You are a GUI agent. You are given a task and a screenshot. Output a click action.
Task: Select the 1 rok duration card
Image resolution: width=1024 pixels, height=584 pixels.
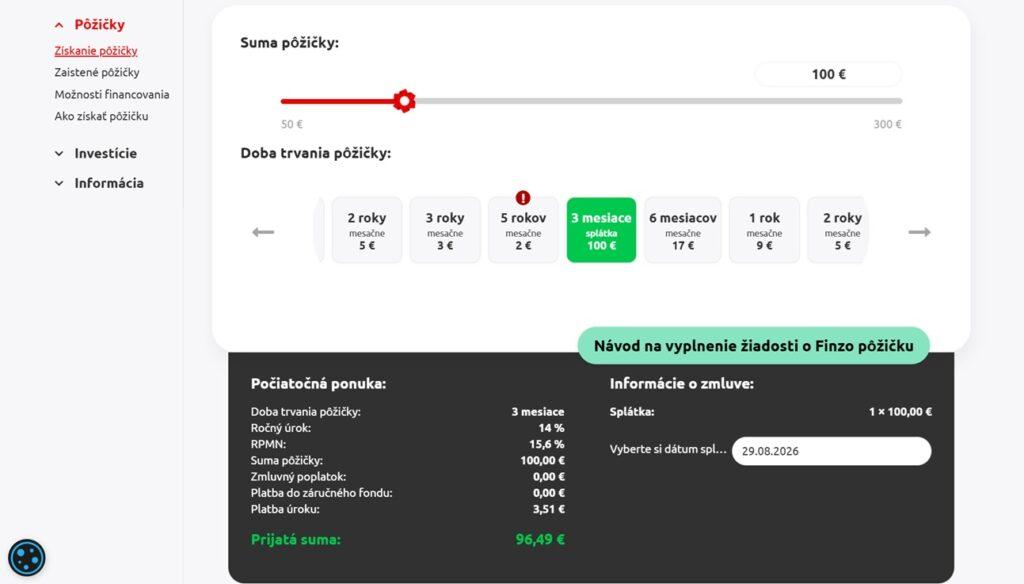click(x=764, y=230)
